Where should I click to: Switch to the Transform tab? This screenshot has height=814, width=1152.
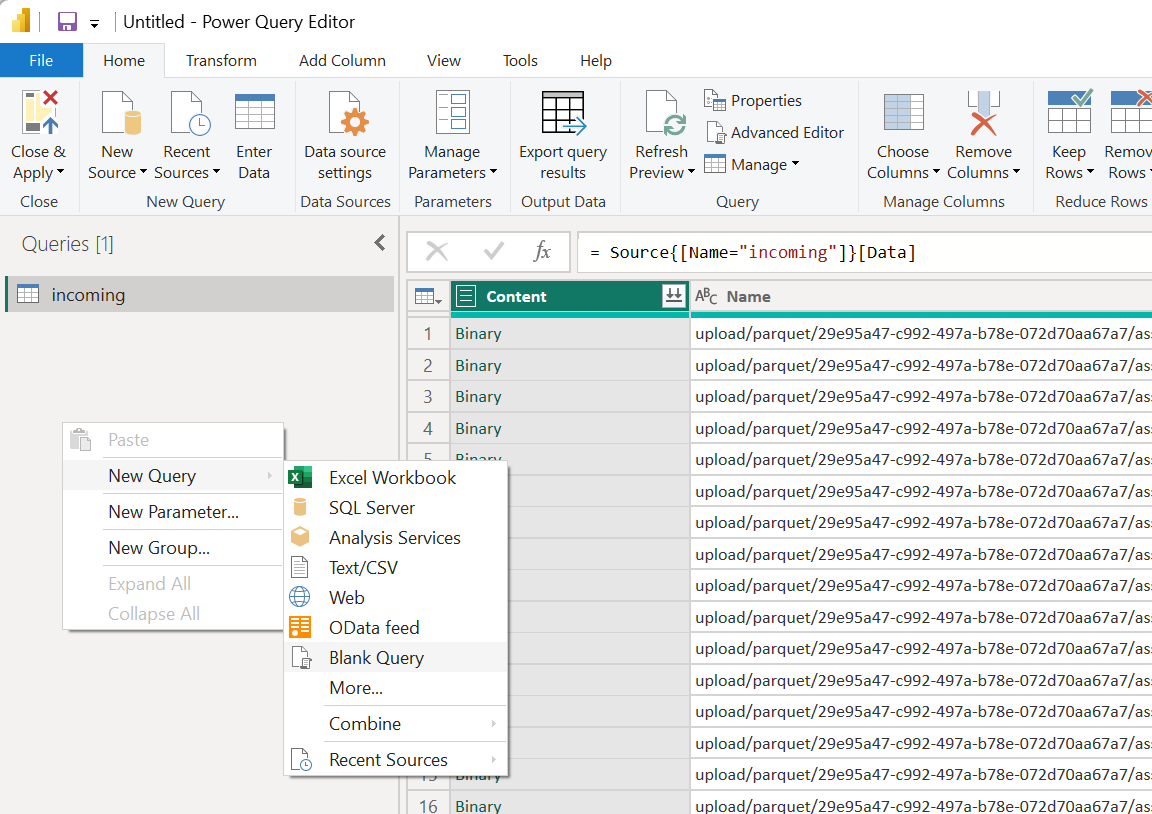click(221, 61)
